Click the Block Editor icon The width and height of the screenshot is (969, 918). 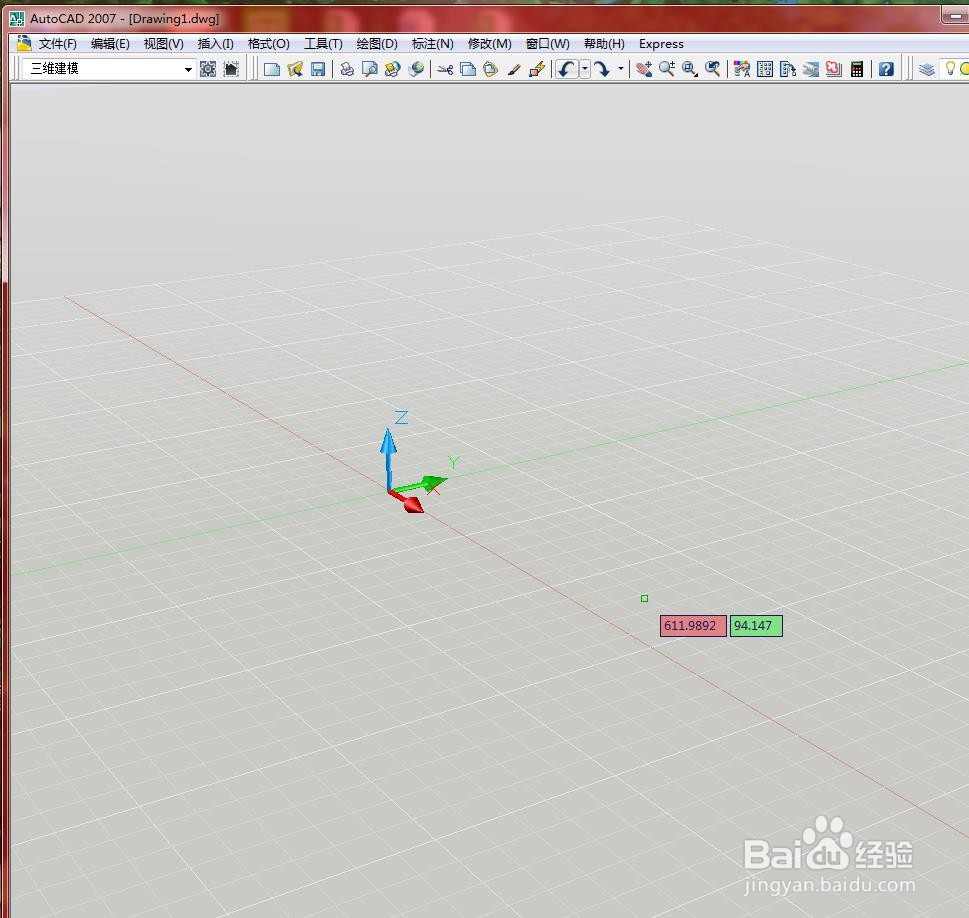[536, 69]
